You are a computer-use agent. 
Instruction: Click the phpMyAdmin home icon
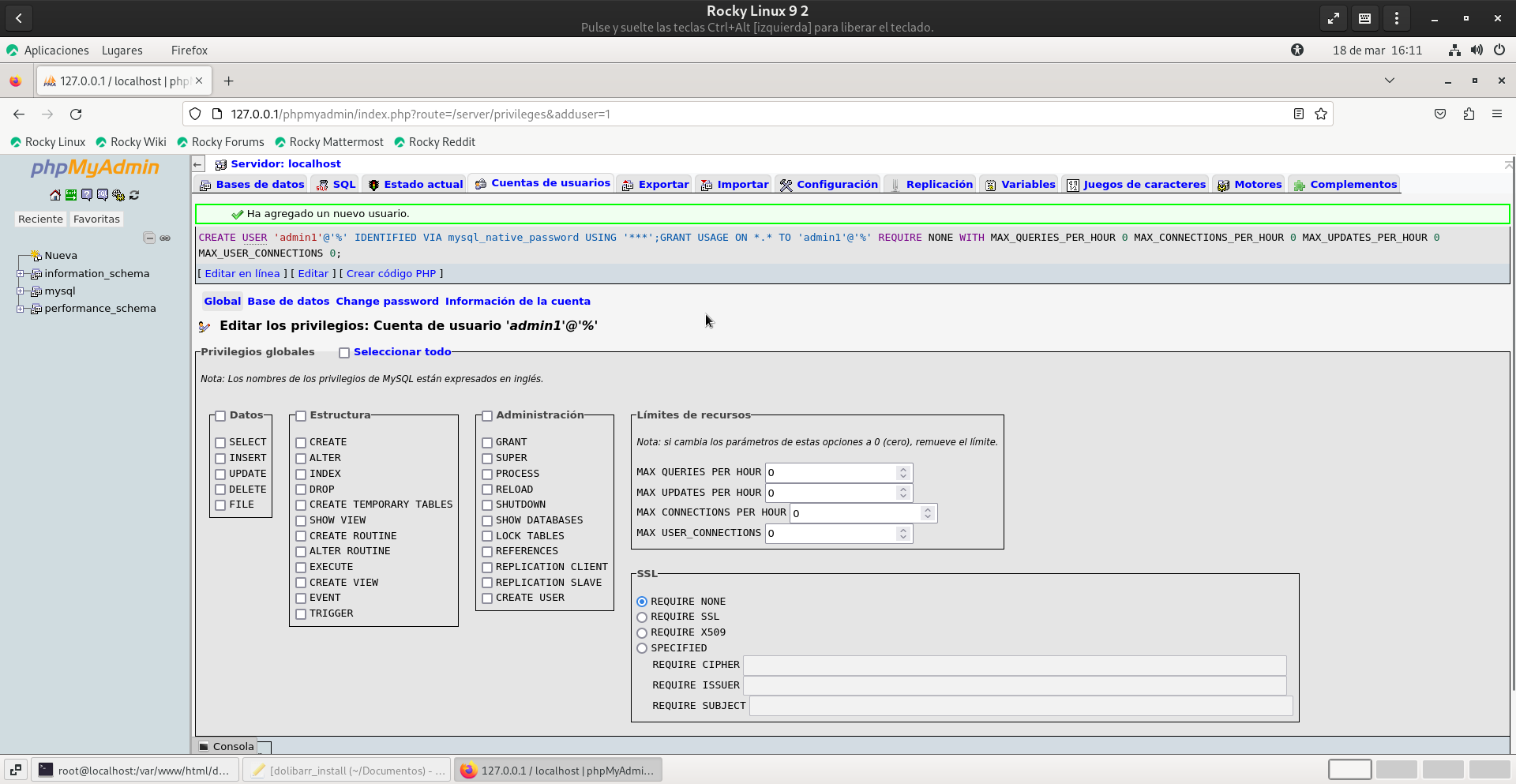pos(54,195)
